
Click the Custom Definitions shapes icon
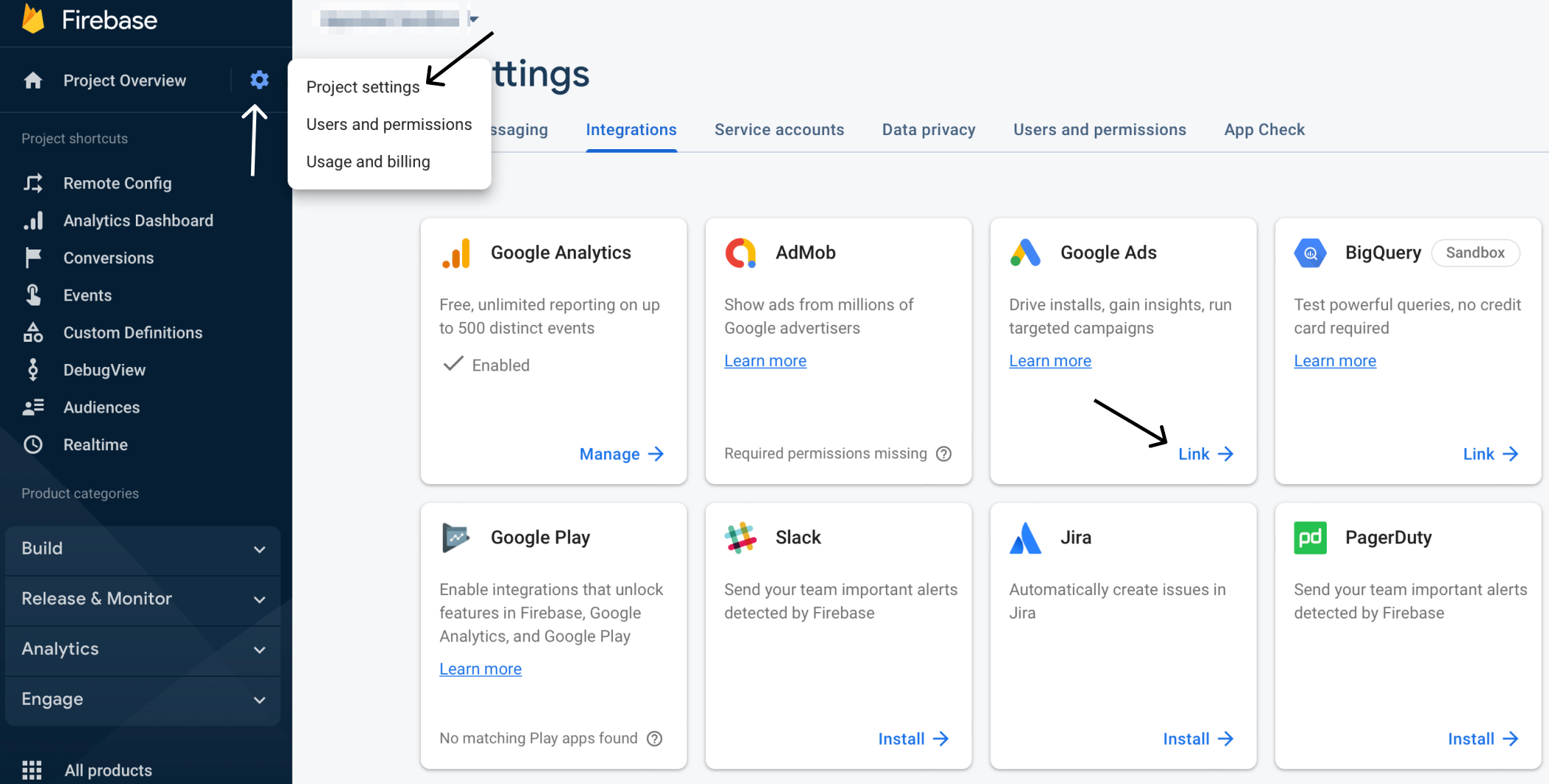pos(33,332)
